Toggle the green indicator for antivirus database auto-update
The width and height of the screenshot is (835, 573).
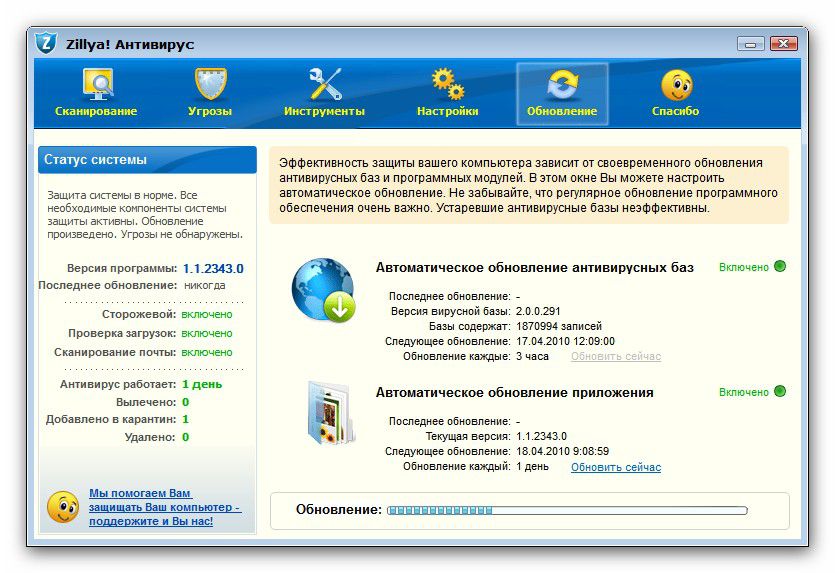pos(780,266)
